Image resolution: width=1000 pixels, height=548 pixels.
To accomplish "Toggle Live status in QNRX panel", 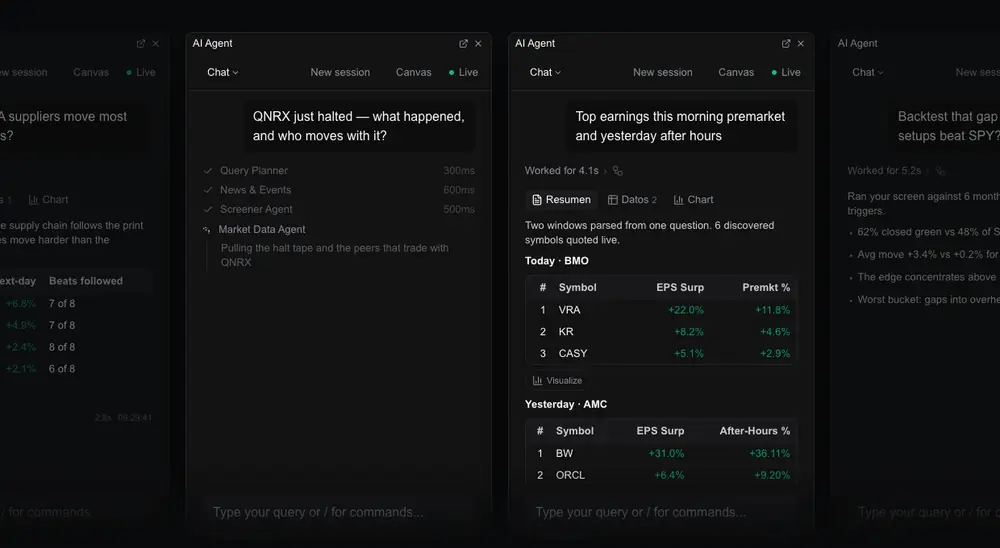I will [x=464, y=72].
